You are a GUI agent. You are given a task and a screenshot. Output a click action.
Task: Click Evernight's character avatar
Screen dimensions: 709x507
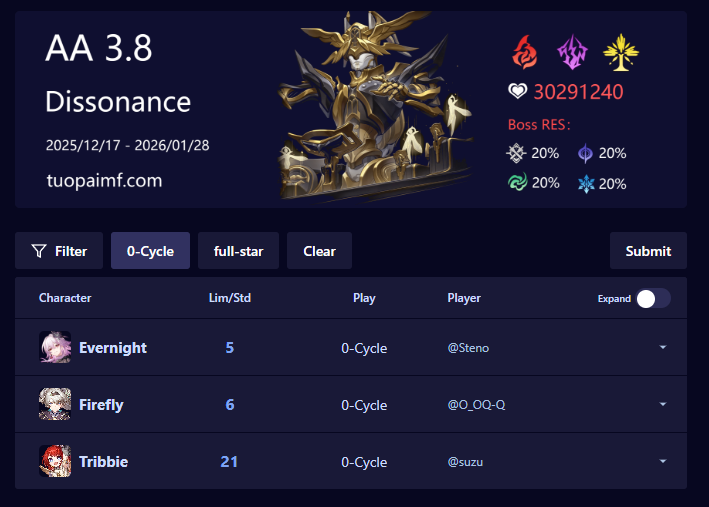(x=55, y=347)
